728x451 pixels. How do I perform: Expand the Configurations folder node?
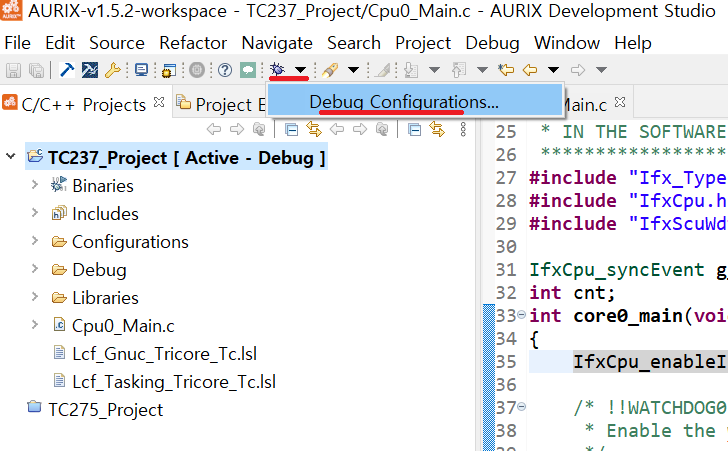click(35, 241)
